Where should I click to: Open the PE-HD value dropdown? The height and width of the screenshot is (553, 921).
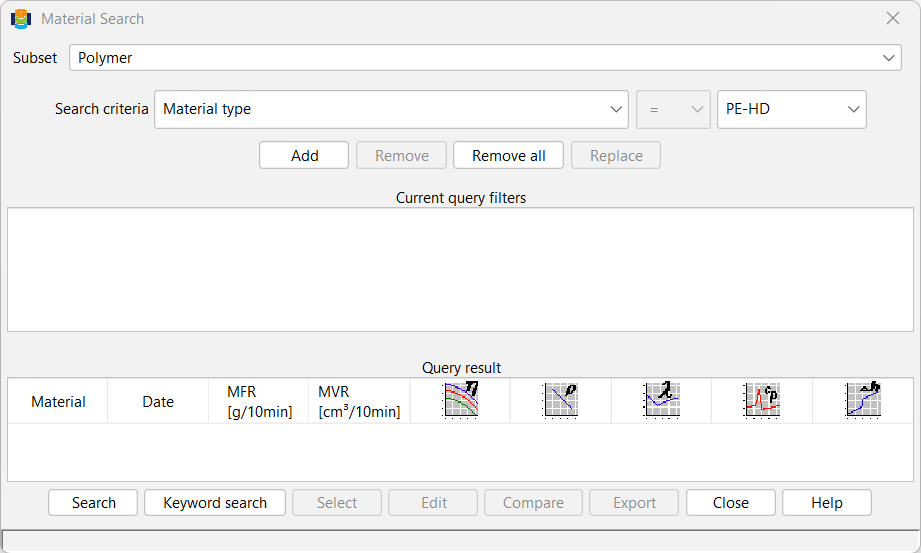point(791,109)
